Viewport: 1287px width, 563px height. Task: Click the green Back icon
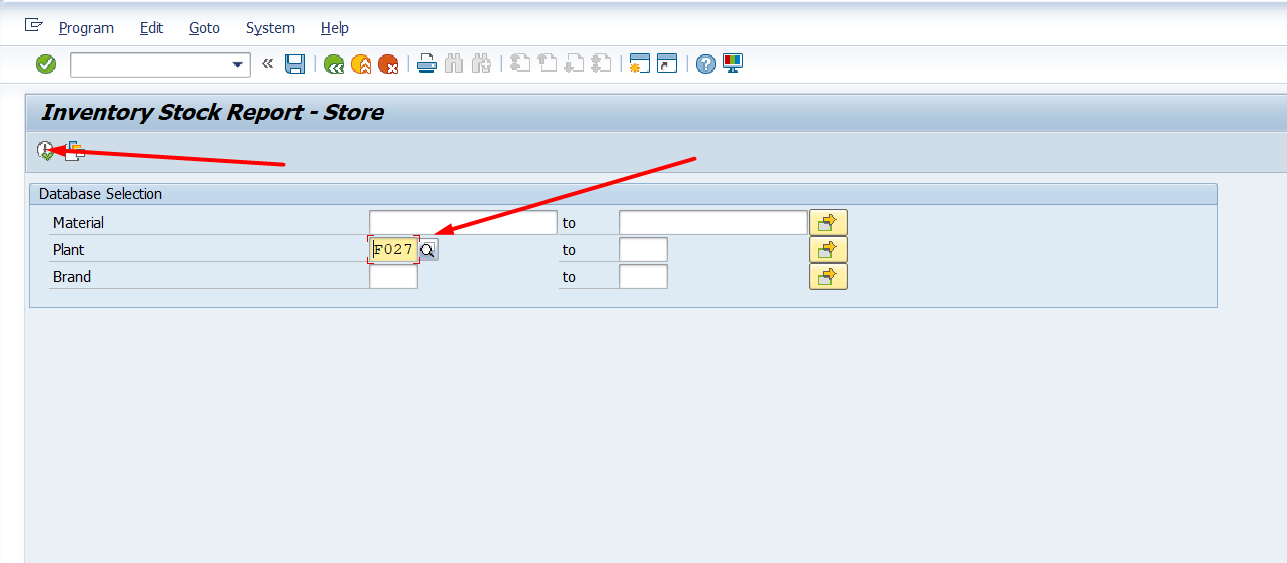(x=334, y=64)
